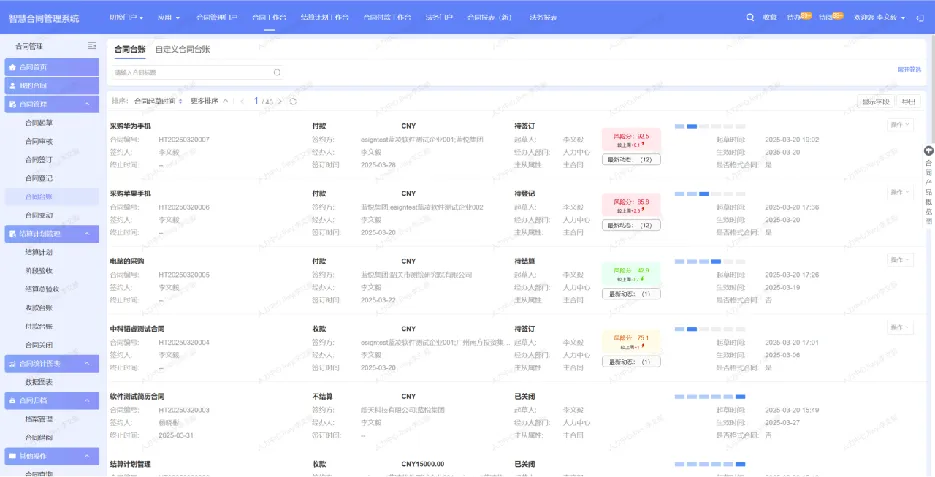
Task: Open the 操作 dropdown for 中科锦鑫测试合同
Action: (900, 327)
